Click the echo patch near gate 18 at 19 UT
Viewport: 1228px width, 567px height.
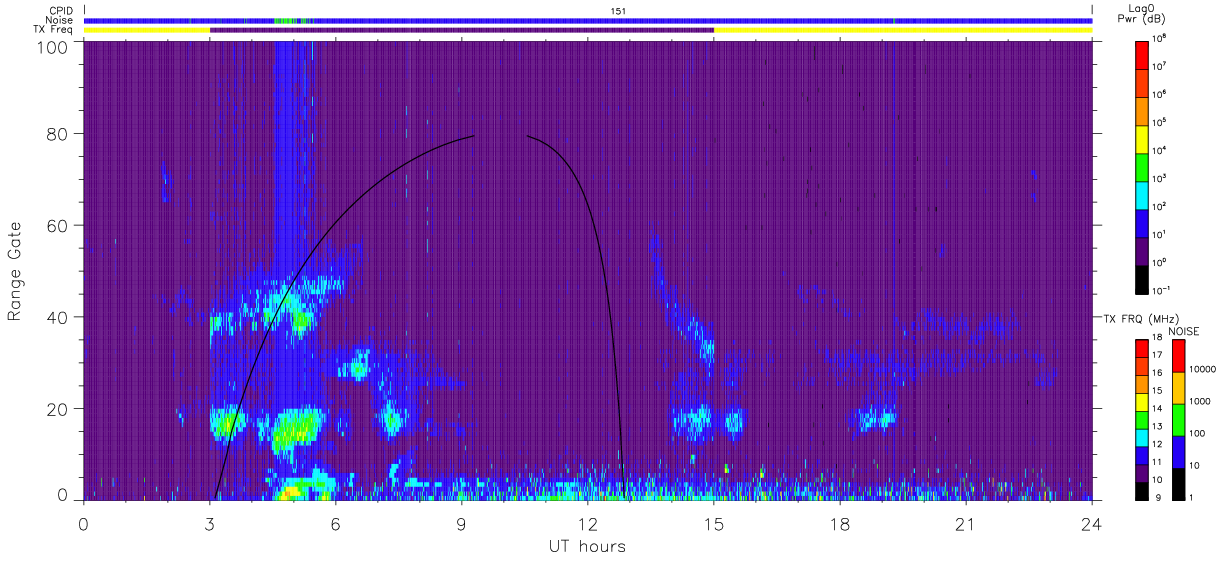pyautogui.click(x=876, y=418)
